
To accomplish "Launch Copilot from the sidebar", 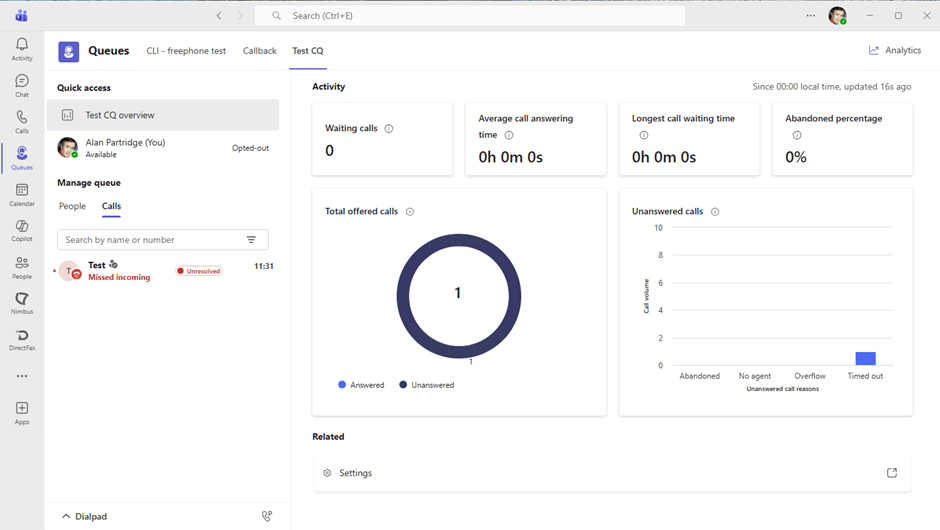I will (22, 230).
